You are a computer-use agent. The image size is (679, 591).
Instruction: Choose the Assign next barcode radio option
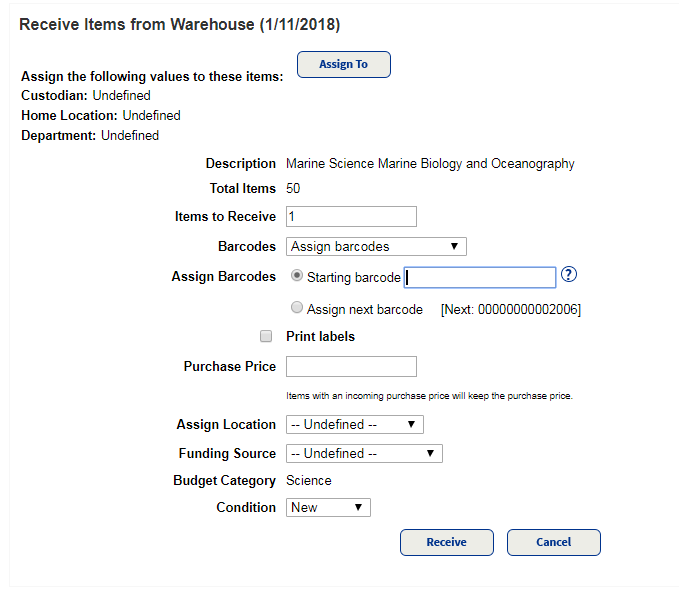(x=297, y=309)
